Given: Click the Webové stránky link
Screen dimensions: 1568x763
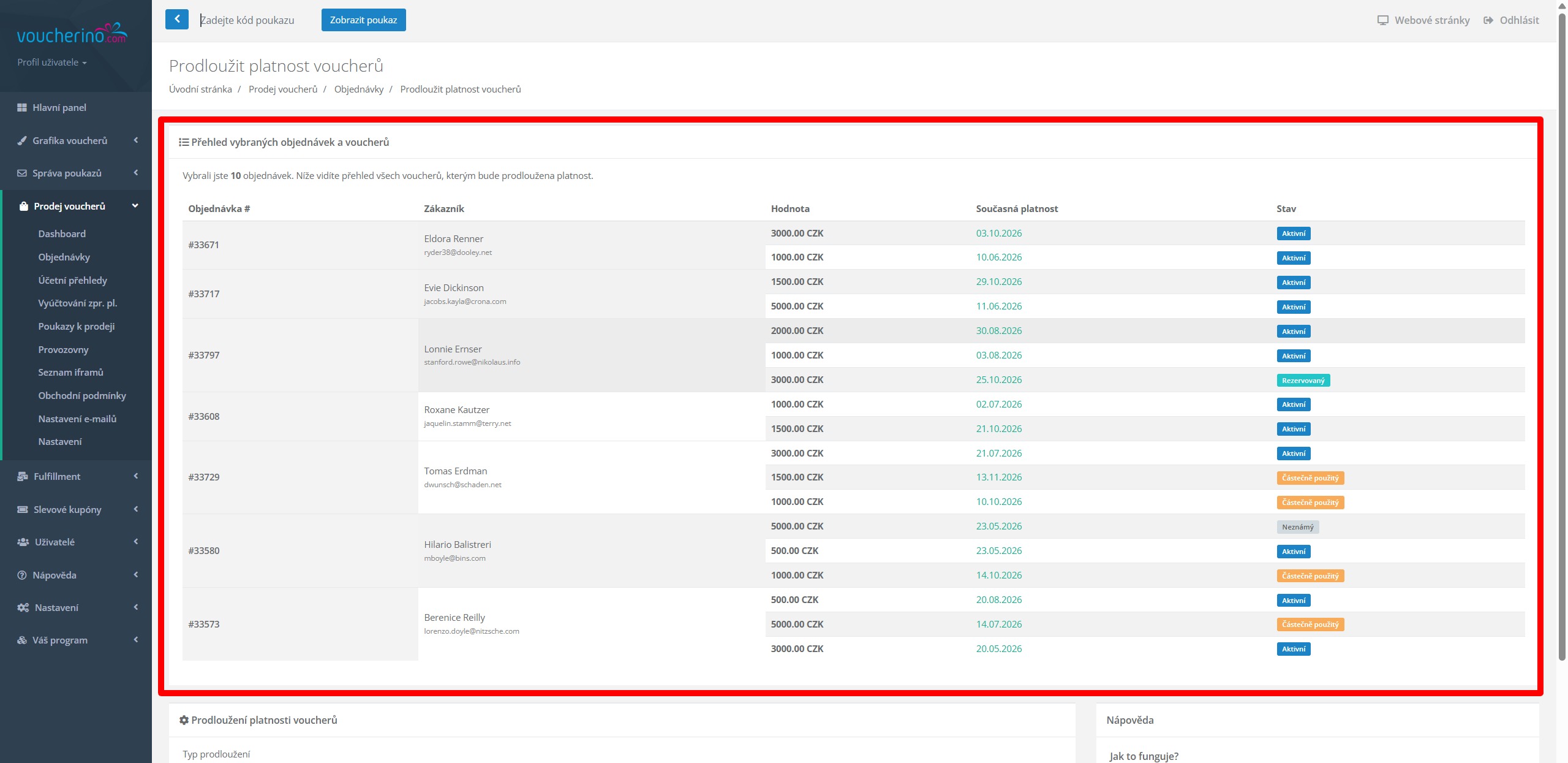Looking at the screenshot, I should [1423, 20].
